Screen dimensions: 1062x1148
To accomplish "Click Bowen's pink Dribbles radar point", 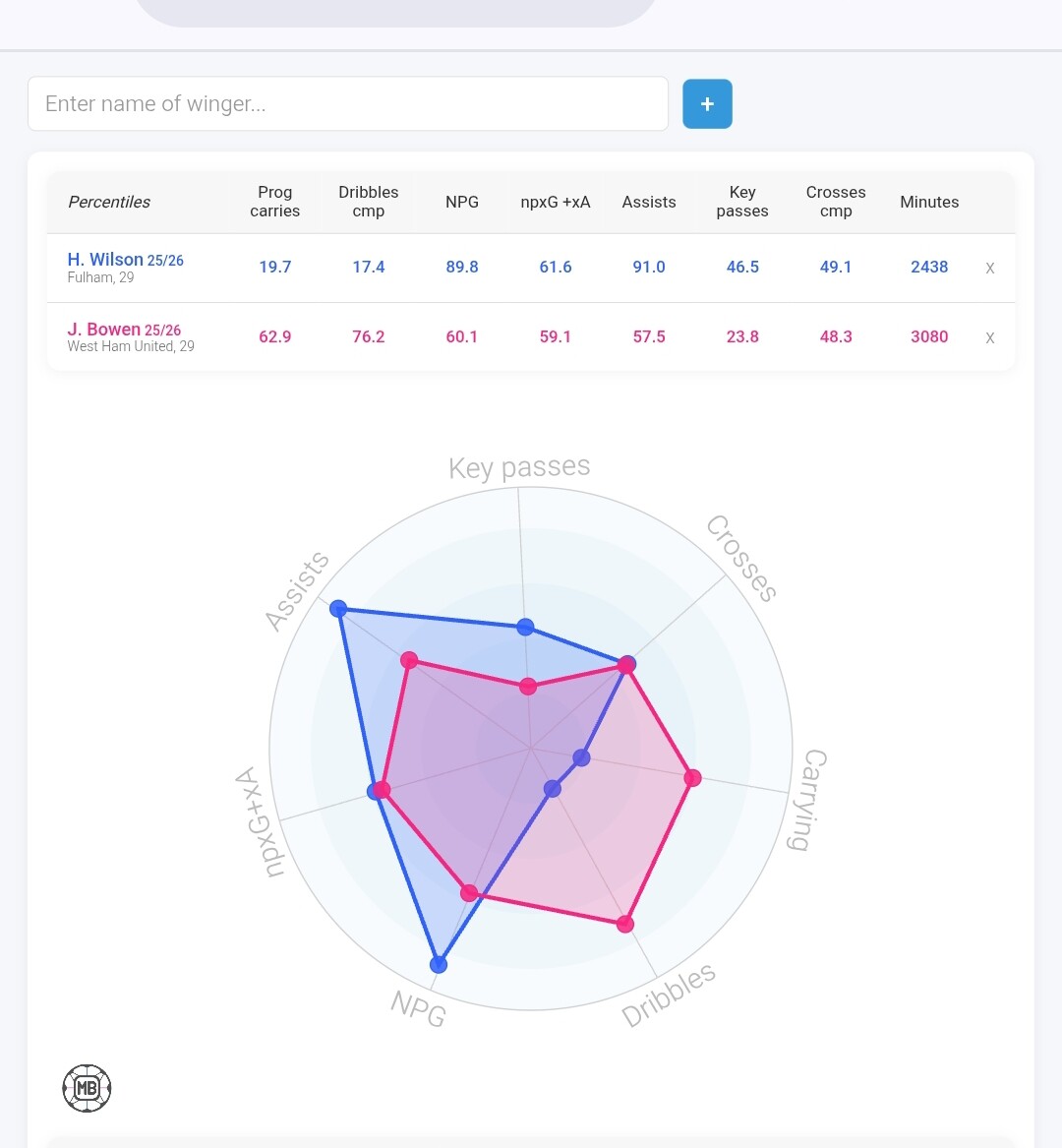I will [x=625, y=924].
